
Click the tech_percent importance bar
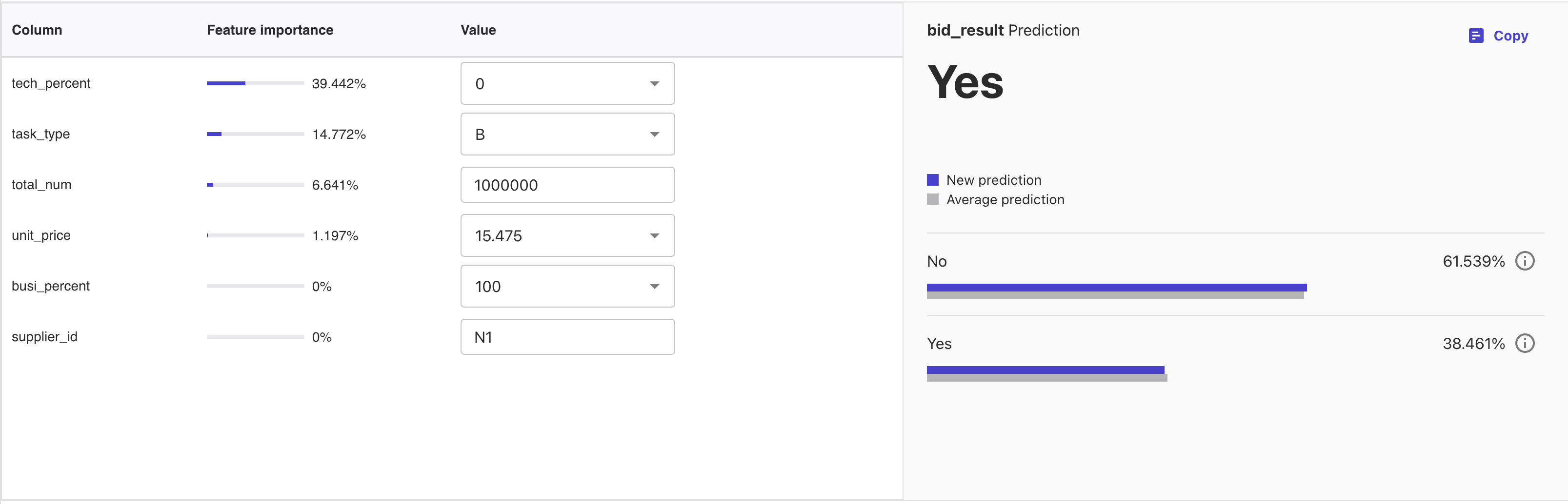pyautogui.click(x=255, y=83)
